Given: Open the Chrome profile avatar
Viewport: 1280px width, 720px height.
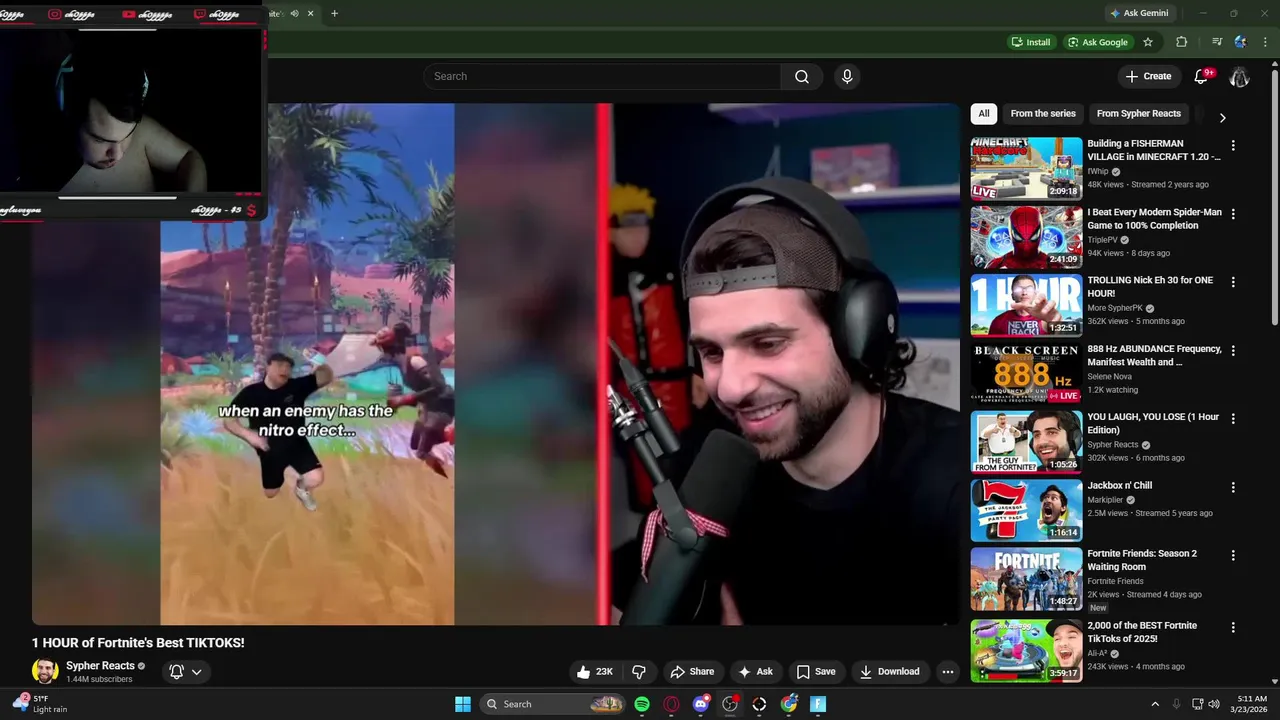Looking at the screenshot, I should [x=1240, y=42].
